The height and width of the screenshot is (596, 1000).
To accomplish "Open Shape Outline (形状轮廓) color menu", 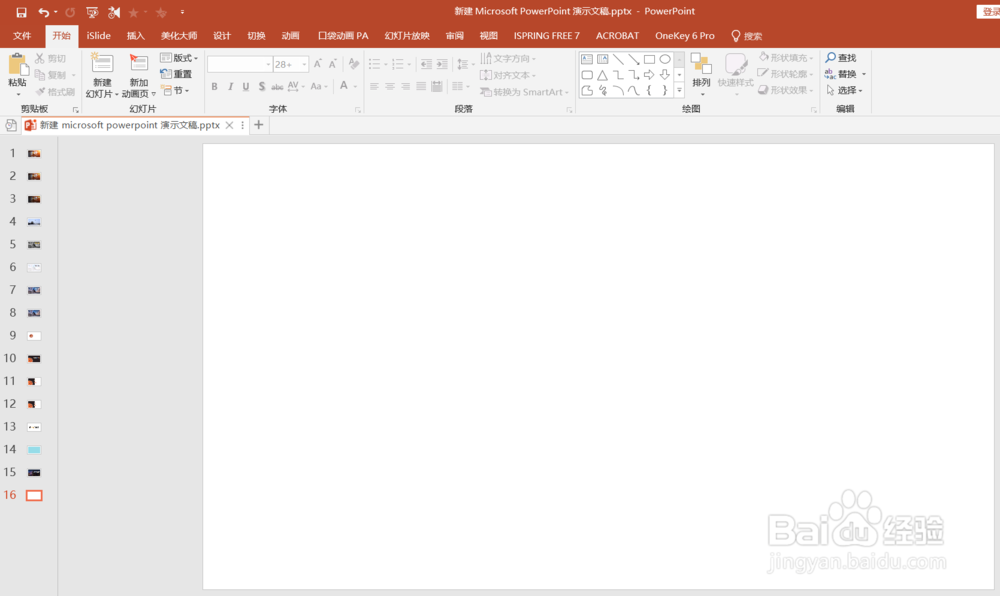I will point(786,74).
